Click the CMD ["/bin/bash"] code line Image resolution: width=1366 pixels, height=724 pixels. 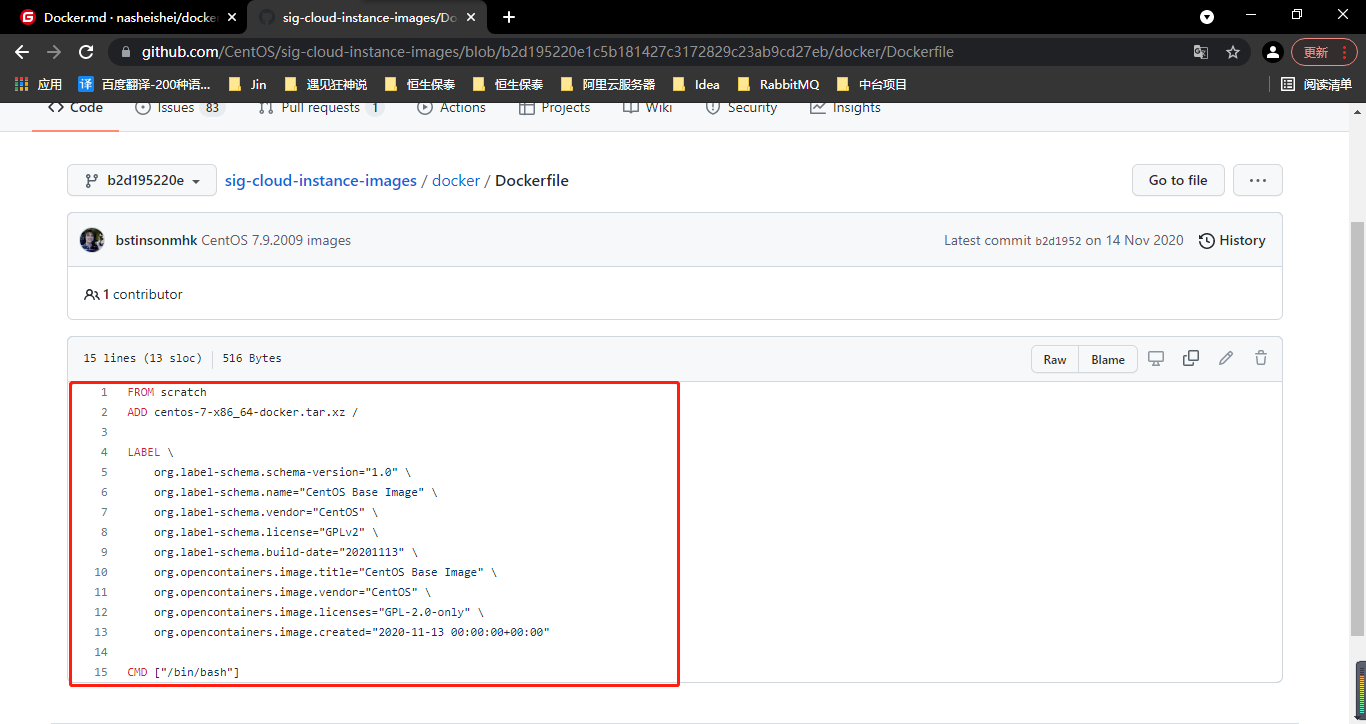pos(183,672)
